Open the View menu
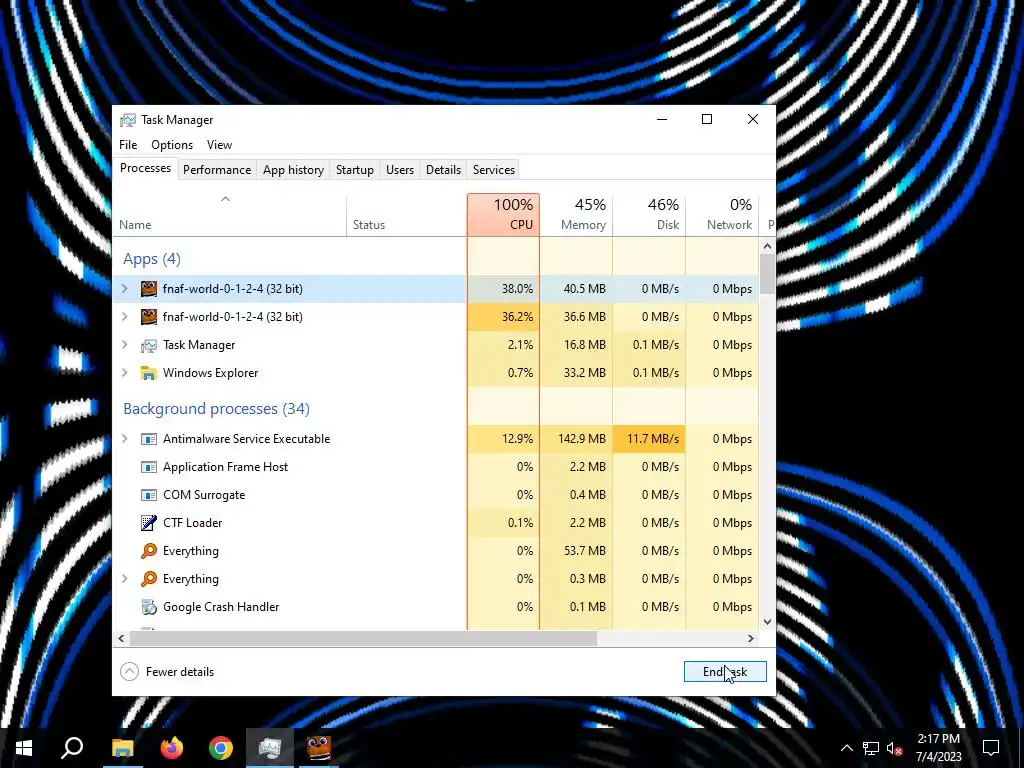The height and width of the screenshot is (768, 1024). click(x=219, y=145)
